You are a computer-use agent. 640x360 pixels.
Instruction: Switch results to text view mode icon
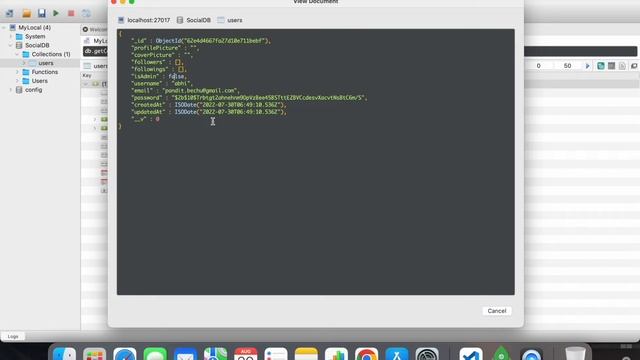tap(622, 66)
